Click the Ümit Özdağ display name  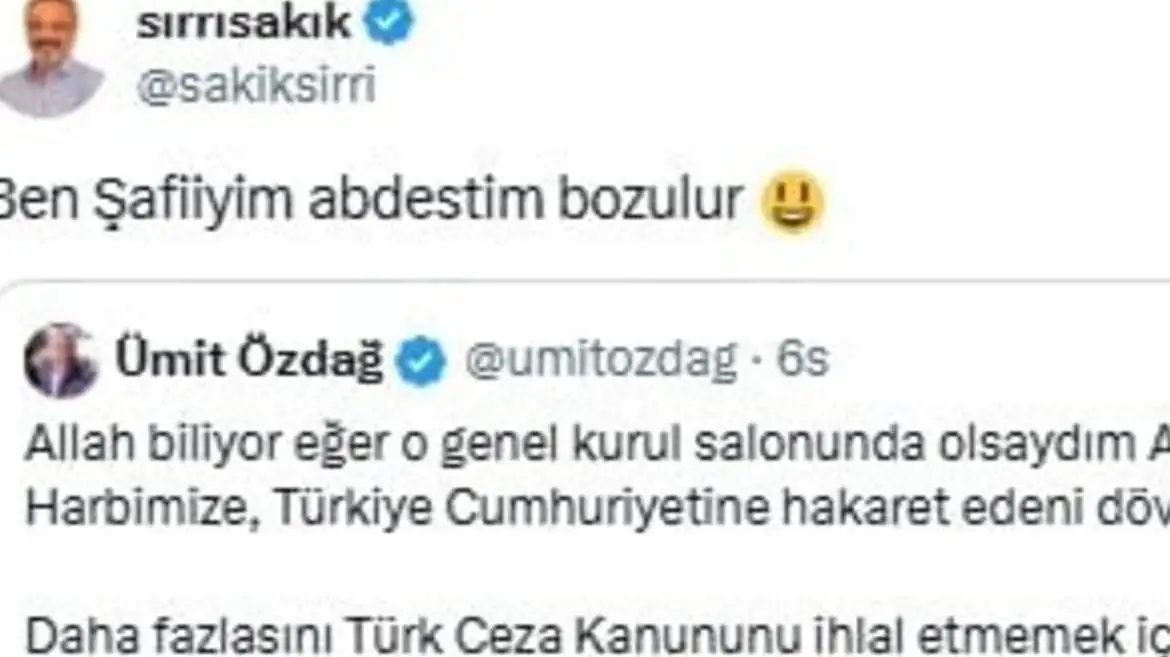(248, 359)
